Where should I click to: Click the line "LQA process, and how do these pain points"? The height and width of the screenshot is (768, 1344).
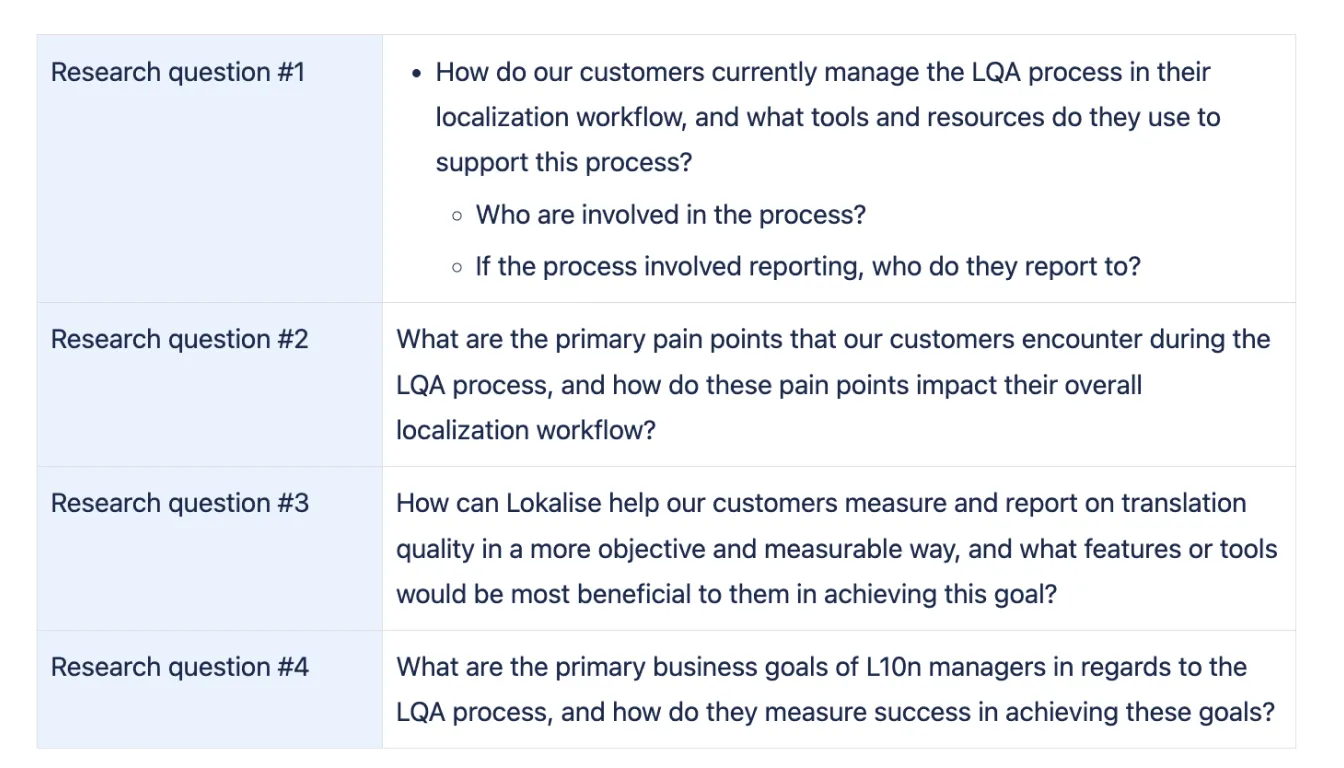coord(768,385)
